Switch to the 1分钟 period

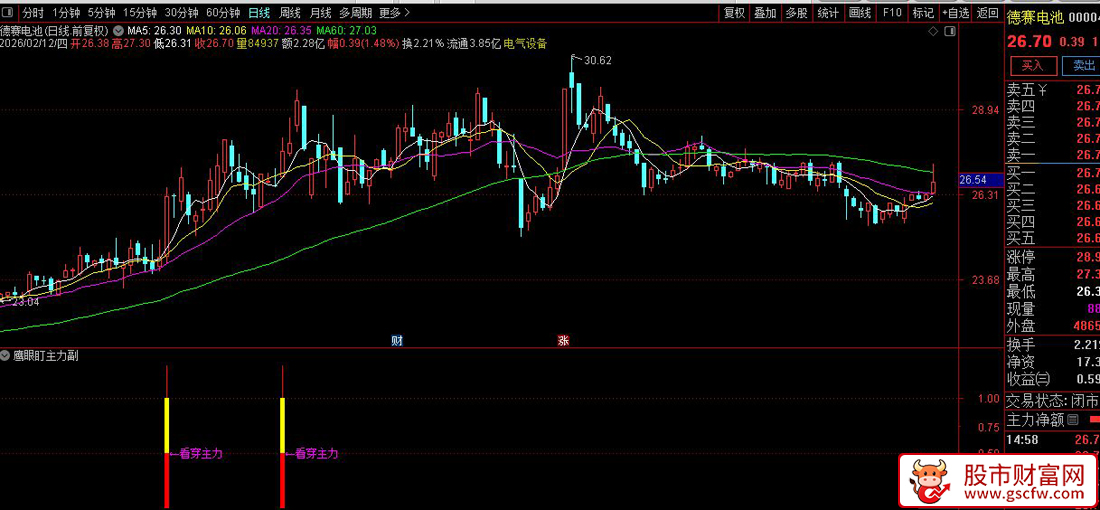pos(65,13)
